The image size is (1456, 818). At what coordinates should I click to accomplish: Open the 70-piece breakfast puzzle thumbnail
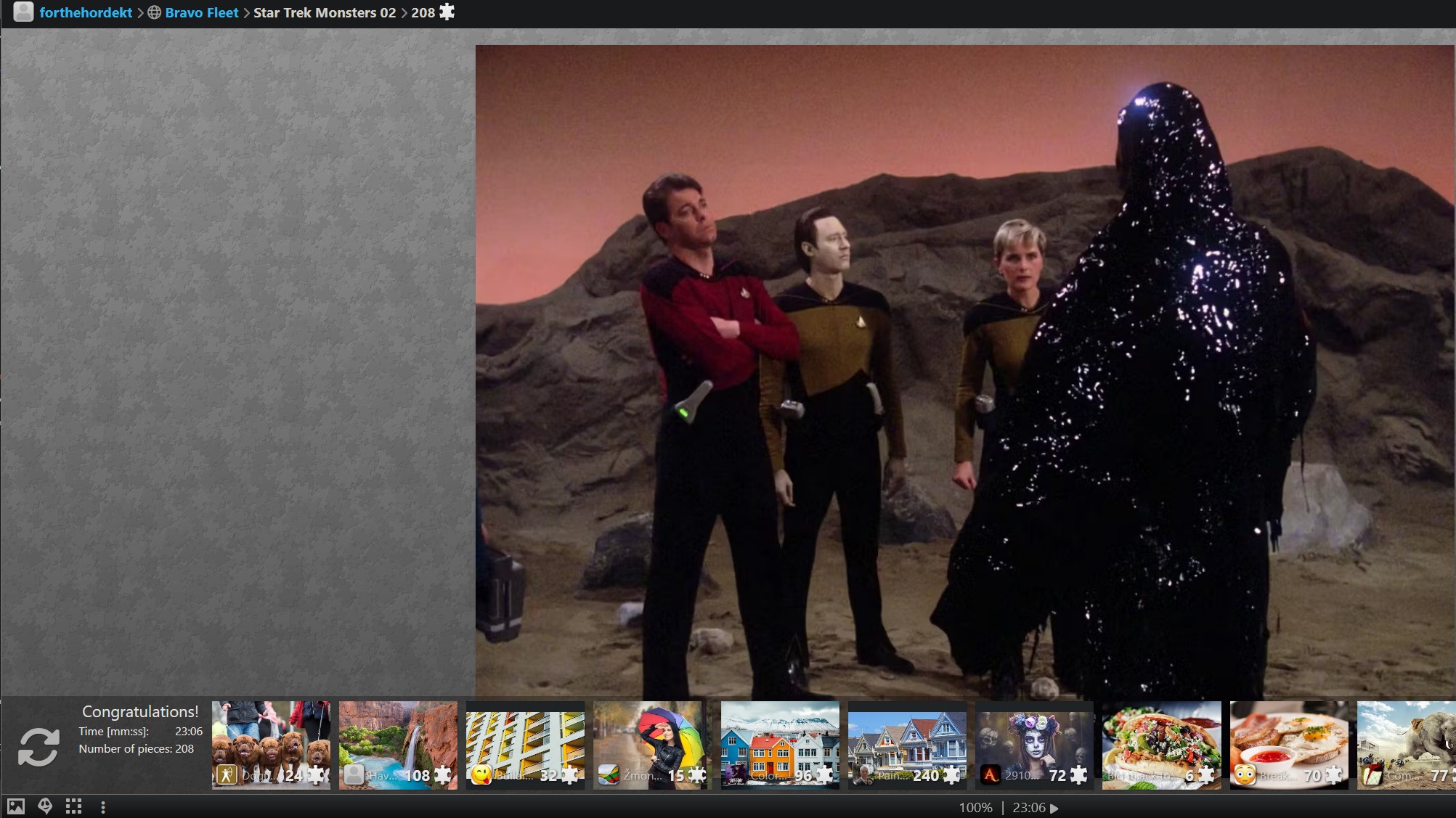(x=1289, y=745)
